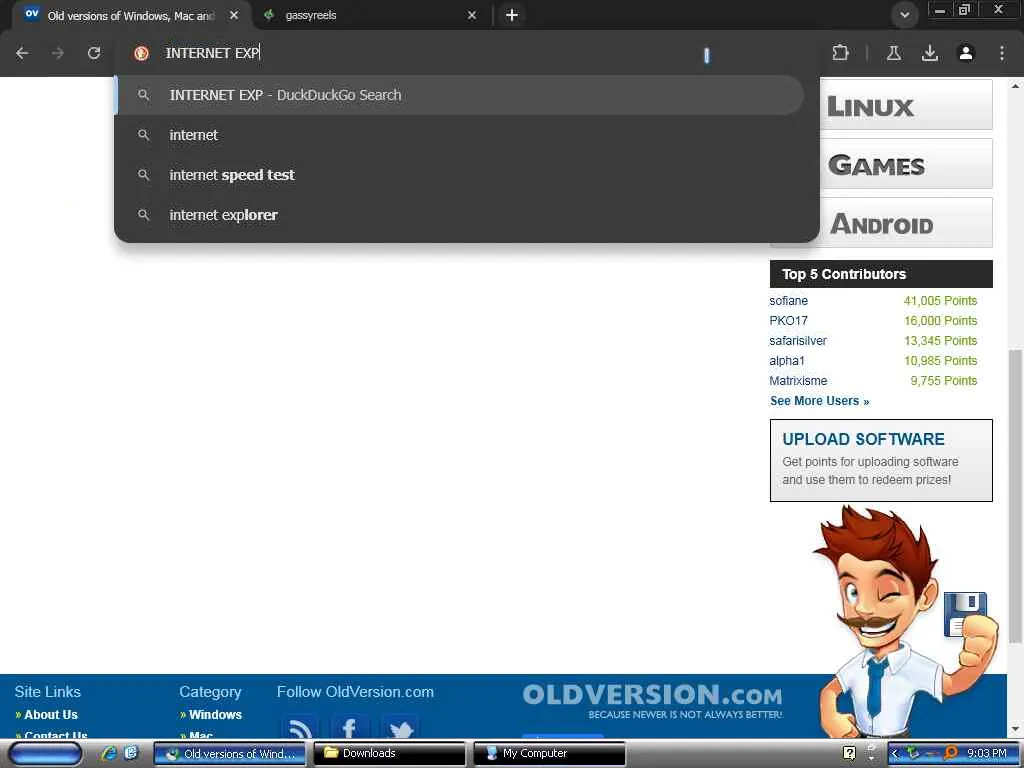Image resolution: width=1024 pixels, height=768 pixels.
Task: Open the Games category button
Action: pyautogui.click(x=906, y=164)
